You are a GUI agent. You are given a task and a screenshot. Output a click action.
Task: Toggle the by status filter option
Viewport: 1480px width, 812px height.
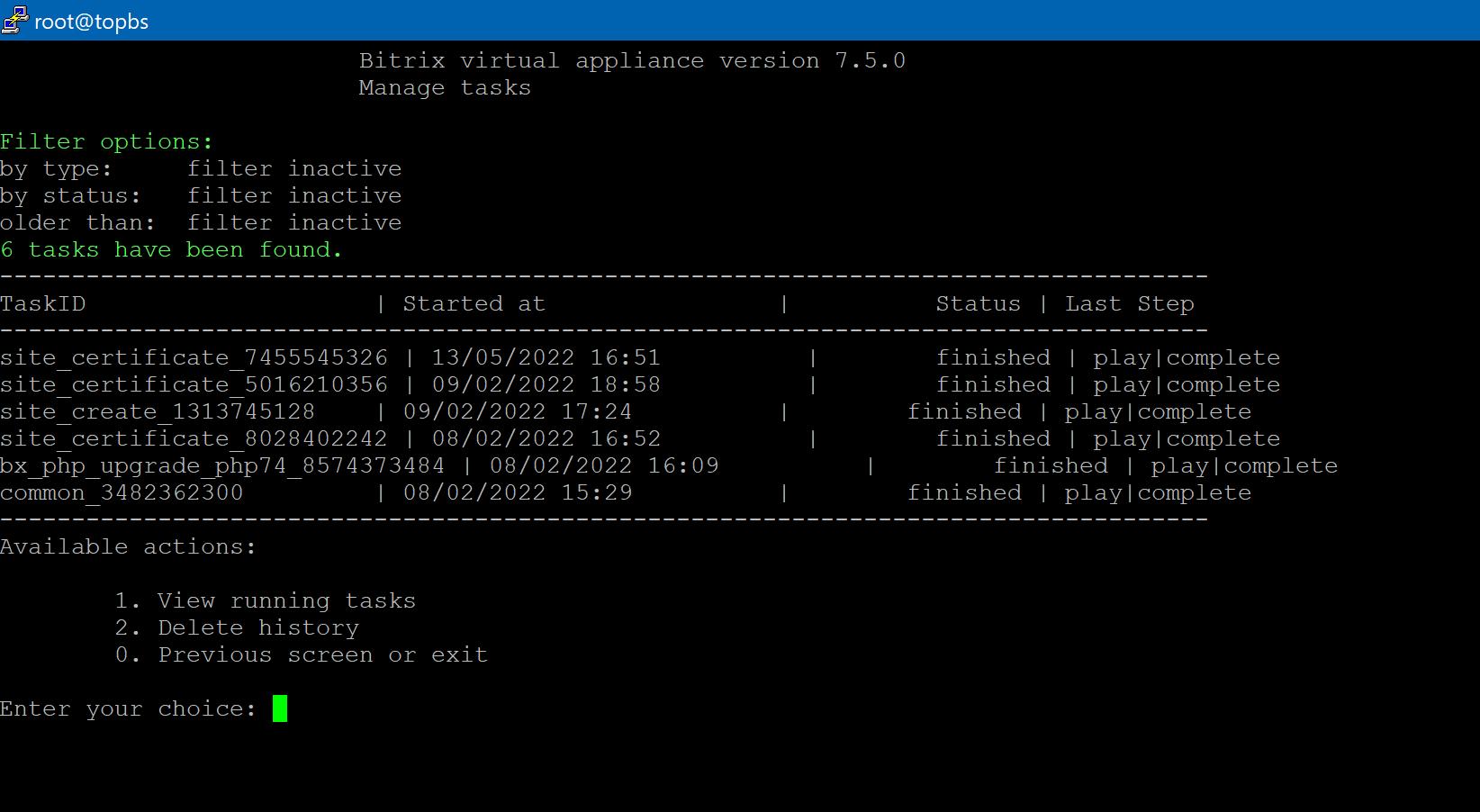(x=201, y=195)
